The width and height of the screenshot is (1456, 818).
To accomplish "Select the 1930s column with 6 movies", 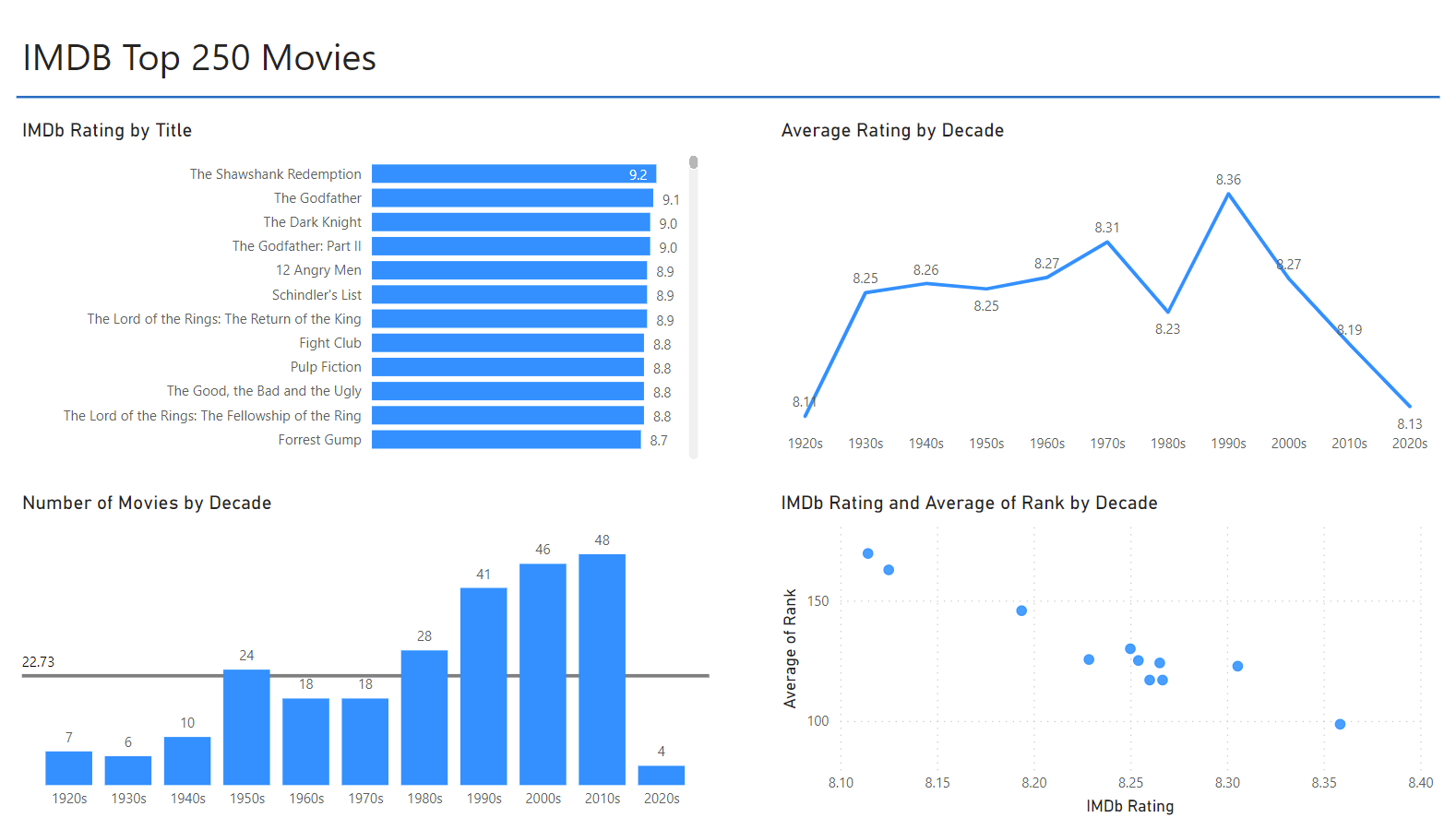I will click(128, 771).
